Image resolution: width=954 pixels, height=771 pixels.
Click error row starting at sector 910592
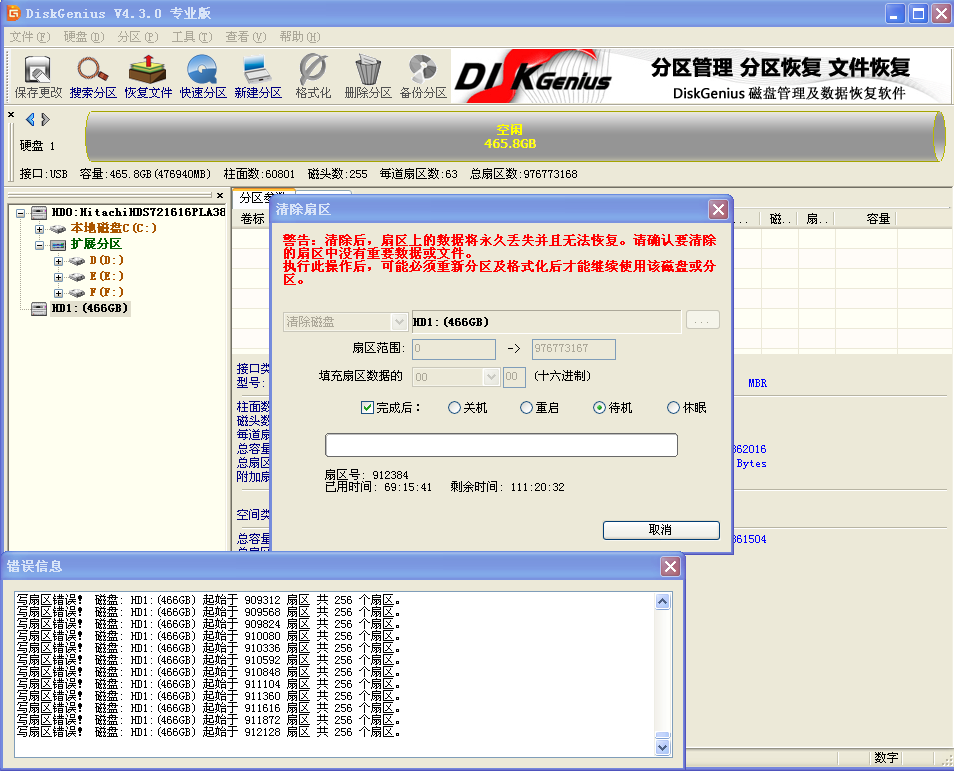[209, 660]
